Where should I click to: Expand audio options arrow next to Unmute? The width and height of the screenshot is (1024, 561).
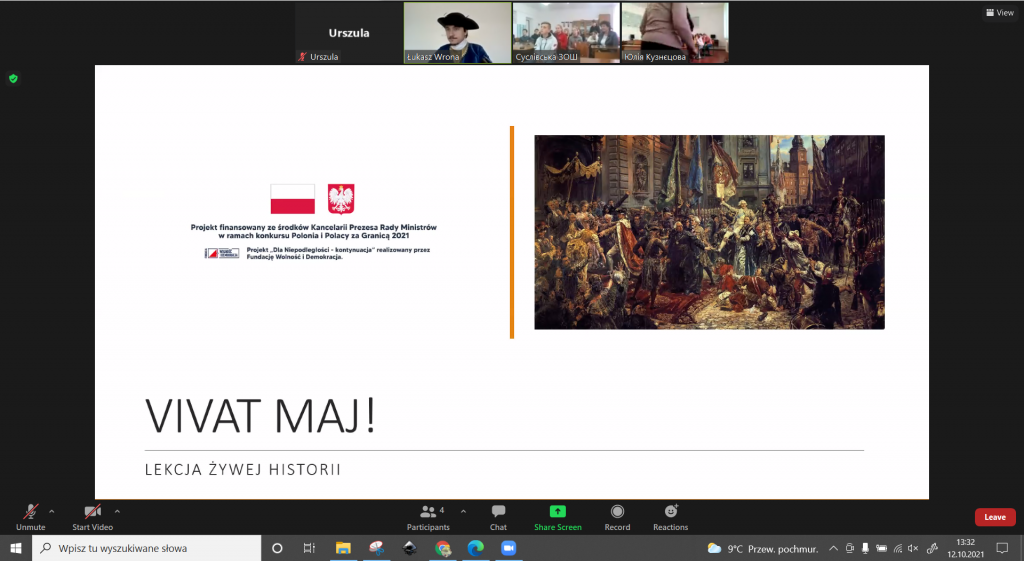click(x=52, y=510)
